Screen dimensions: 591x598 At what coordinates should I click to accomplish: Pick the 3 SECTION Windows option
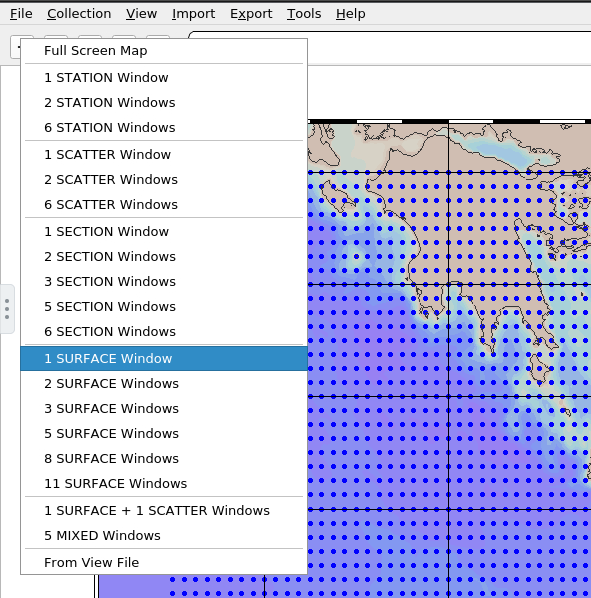click(x=164, y=282)
